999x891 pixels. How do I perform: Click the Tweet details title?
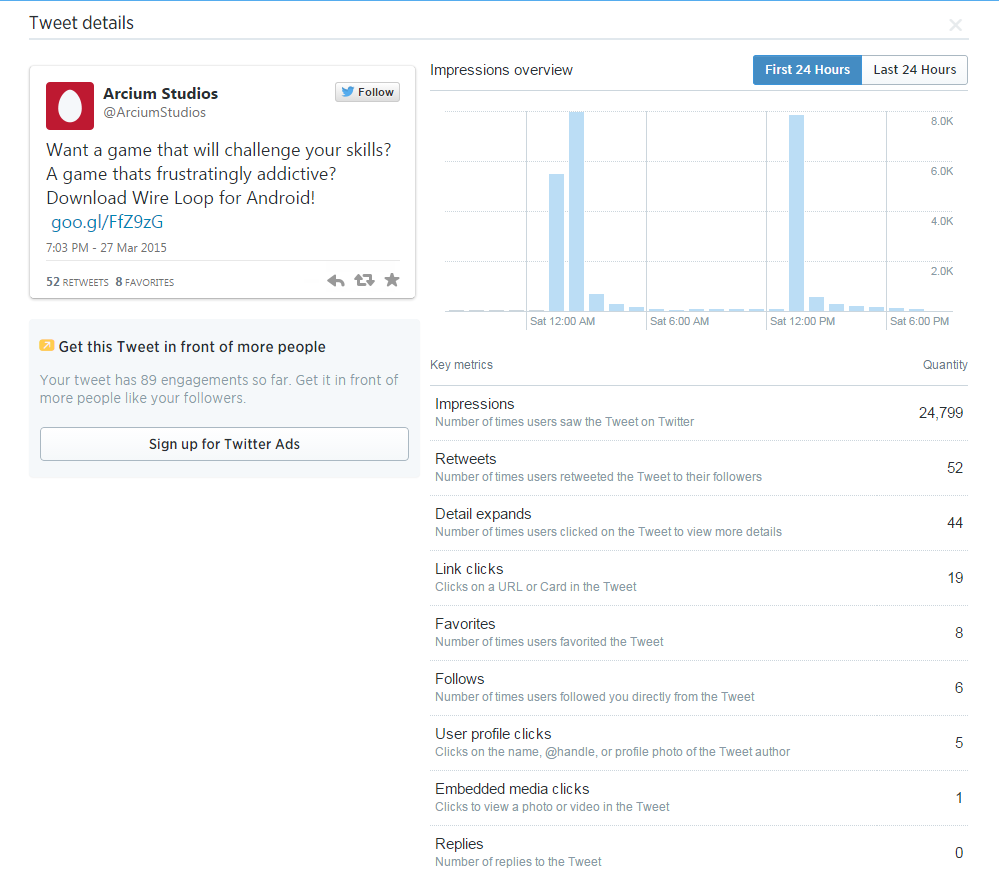pos(82,23)
